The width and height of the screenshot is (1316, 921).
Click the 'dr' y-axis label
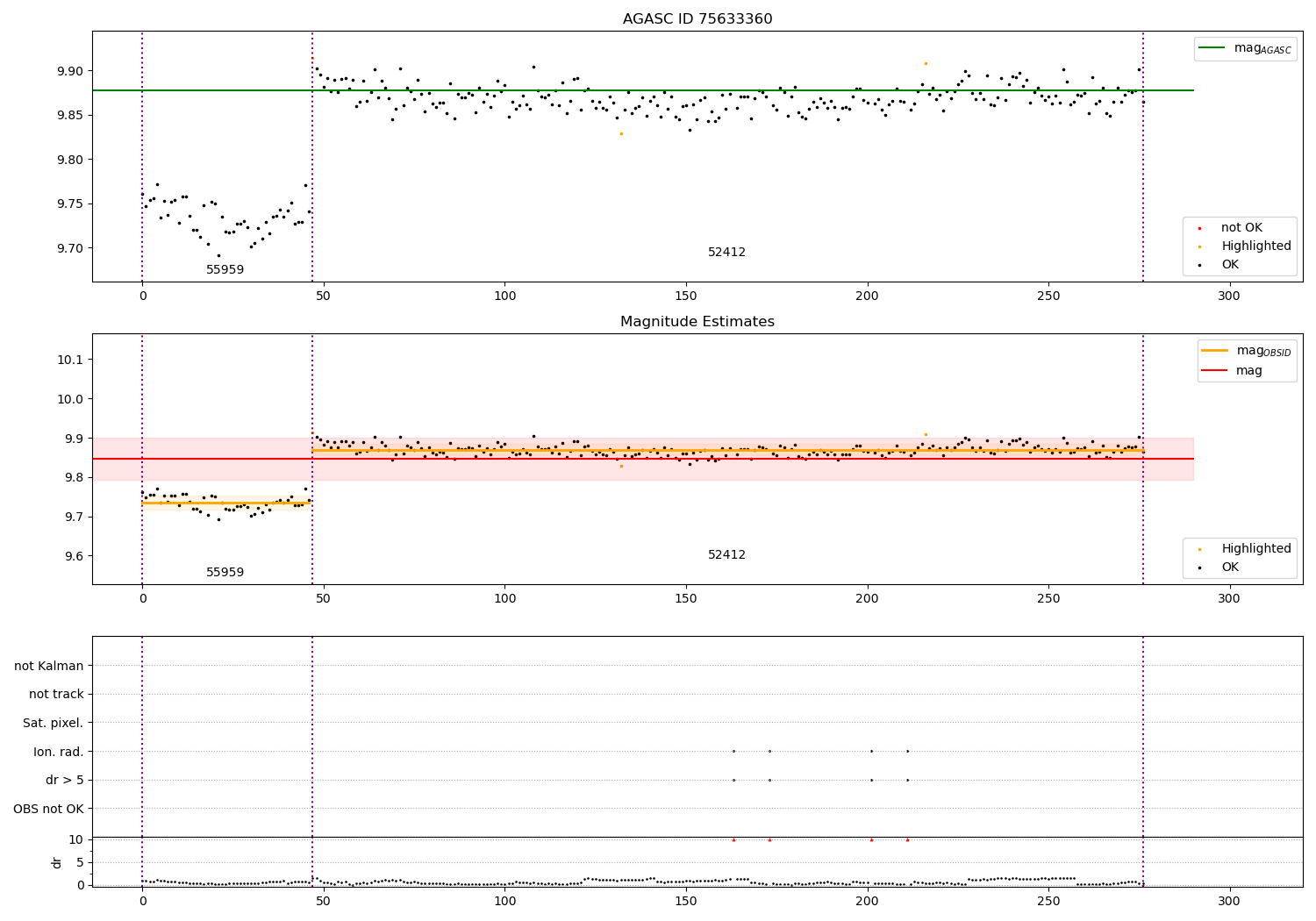click(x=57, y=862)
